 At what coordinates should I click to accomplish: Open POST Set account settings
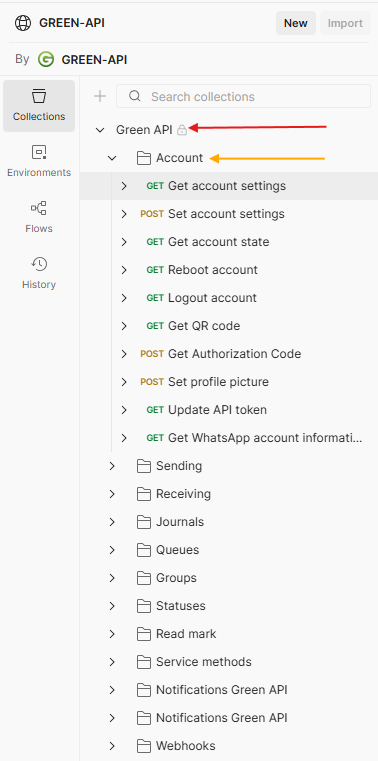pyautogui.click(x=226, y=214)
